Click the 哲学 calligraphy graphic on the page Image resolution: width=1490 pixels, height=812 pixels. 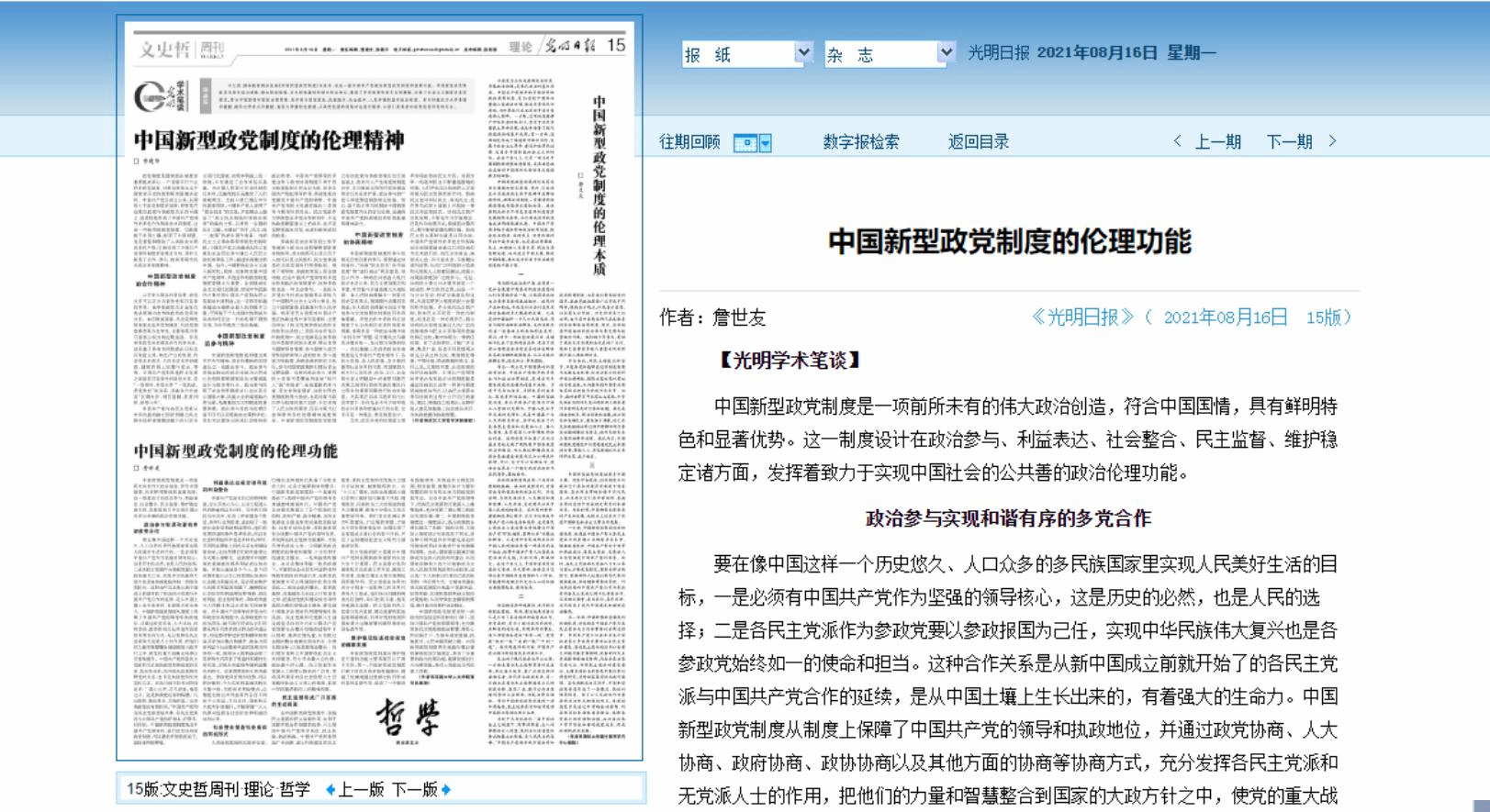pyautogui.click(x=408, y=717)
